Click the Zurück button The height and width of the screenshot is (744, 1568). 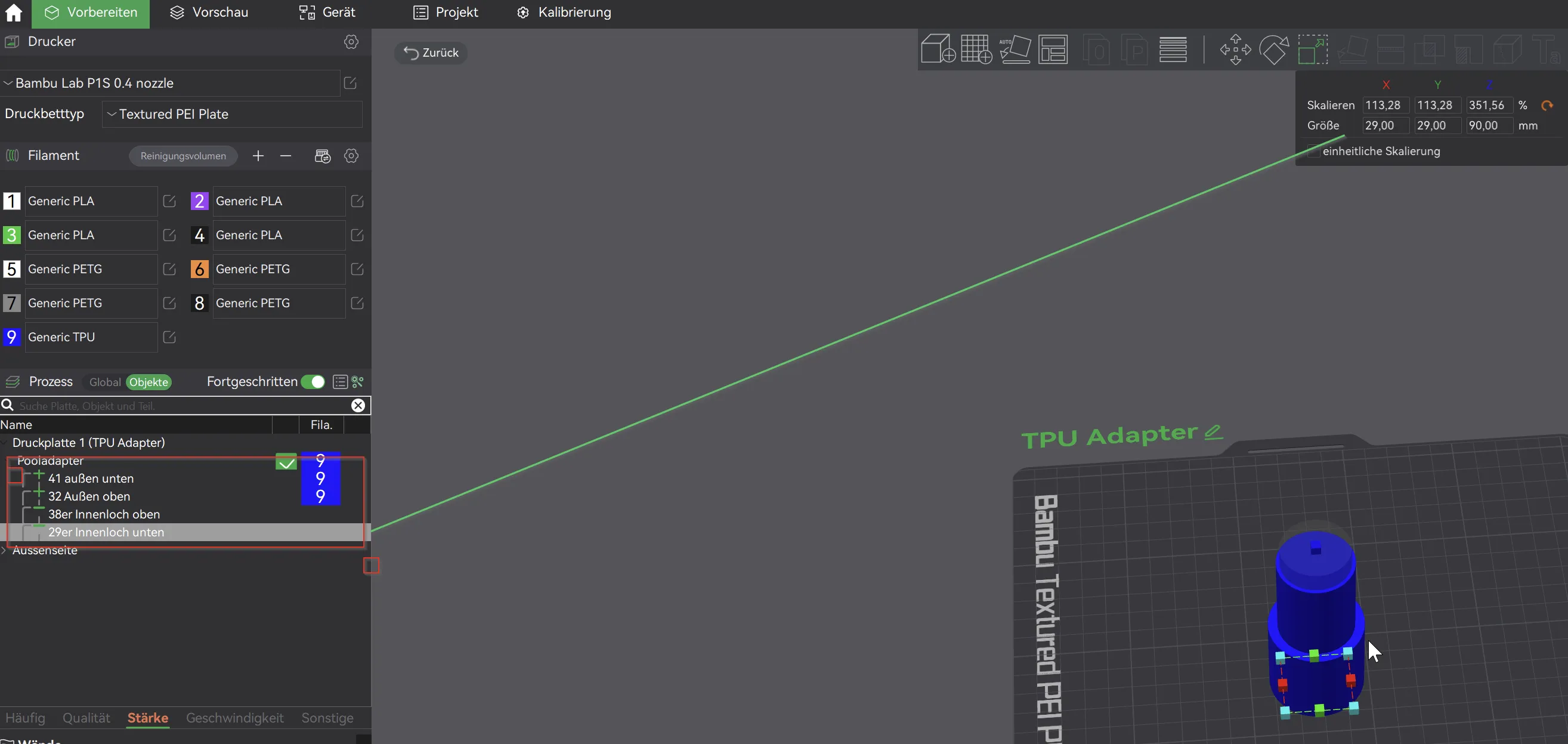click(x=431, y=53)
